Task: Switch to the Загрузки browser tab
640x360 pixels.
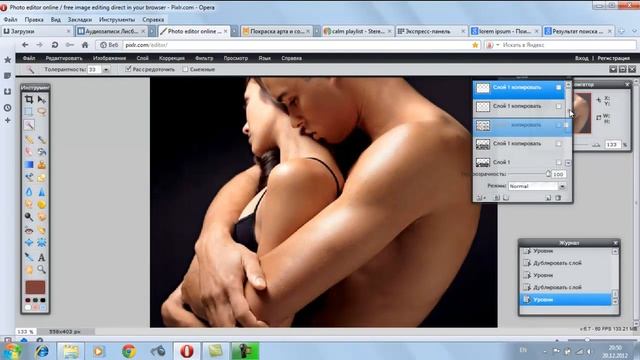Action: point(37,31)
